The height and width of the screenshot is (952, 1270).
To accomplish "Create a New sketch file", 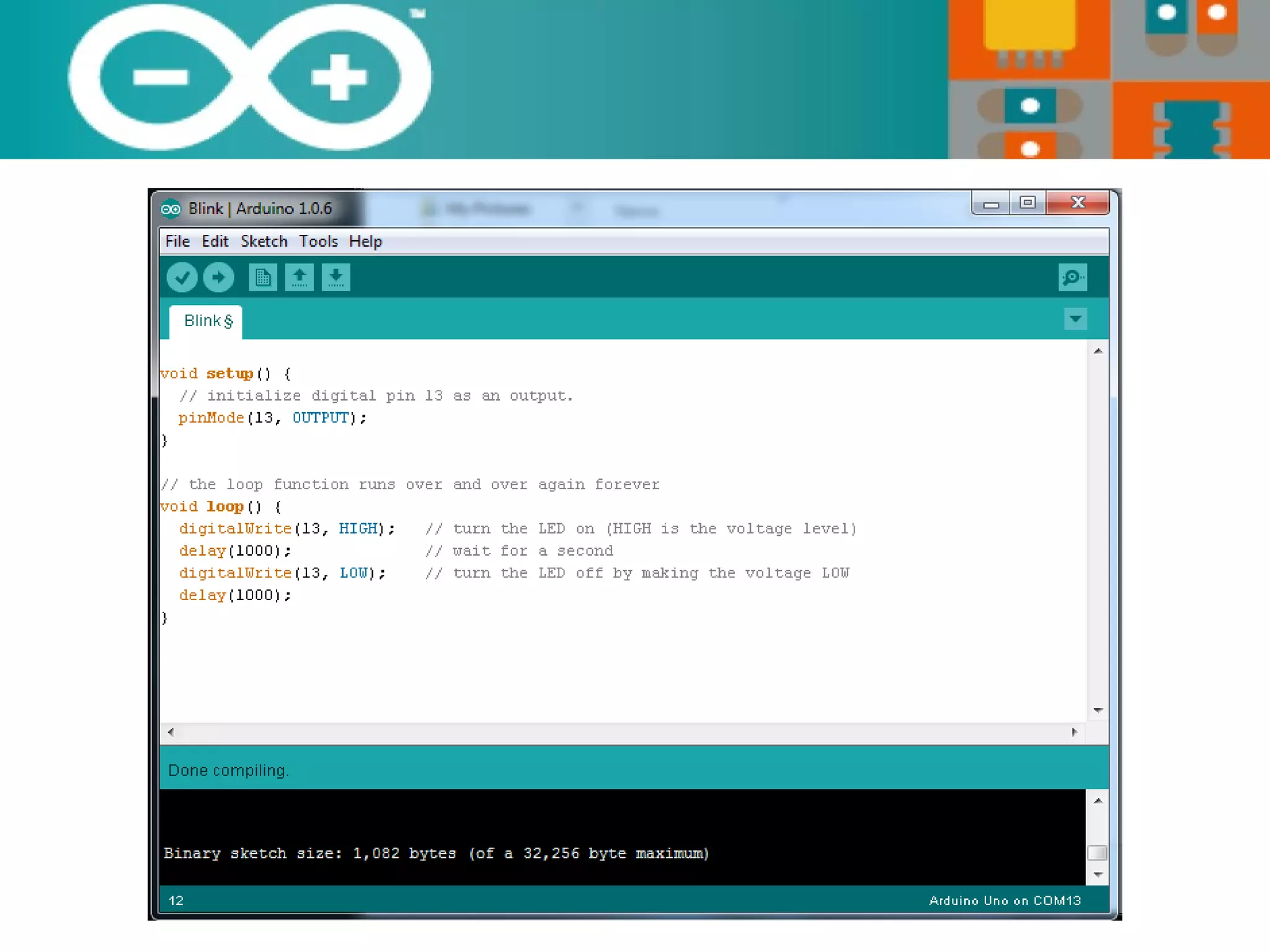I will coord(262,277).
